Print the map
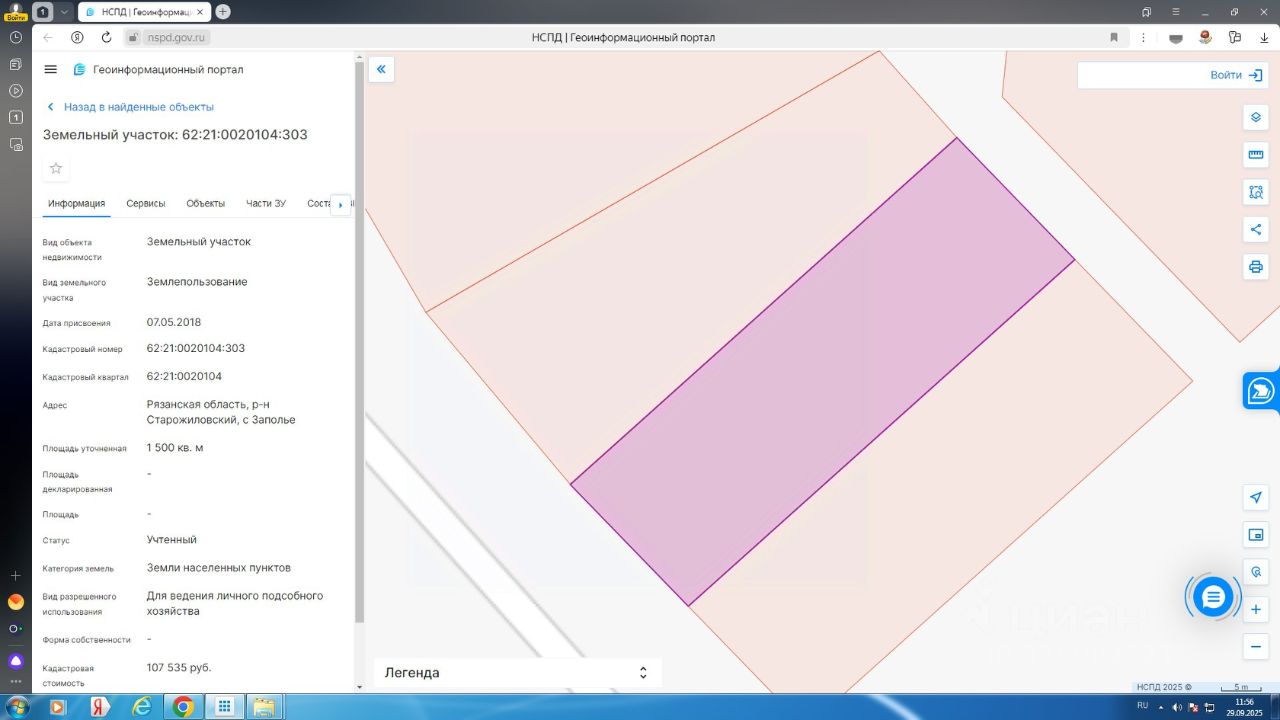 click(1256, 267)
